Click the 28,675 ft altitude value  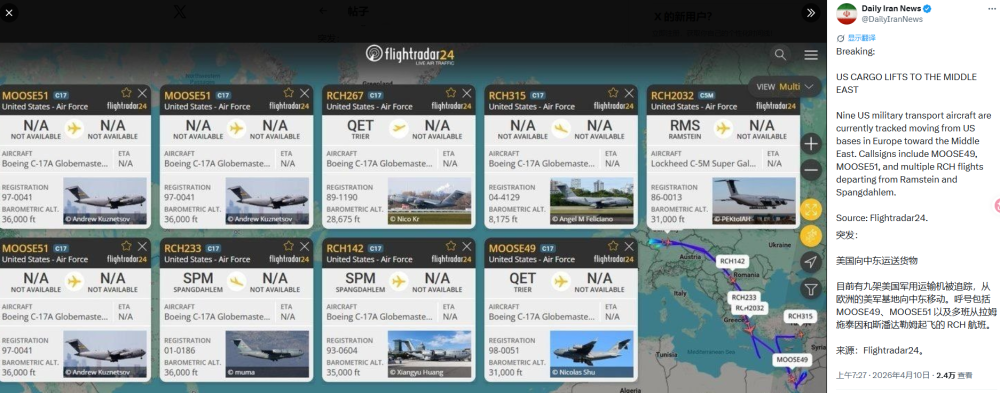click(x=343, y=219)
